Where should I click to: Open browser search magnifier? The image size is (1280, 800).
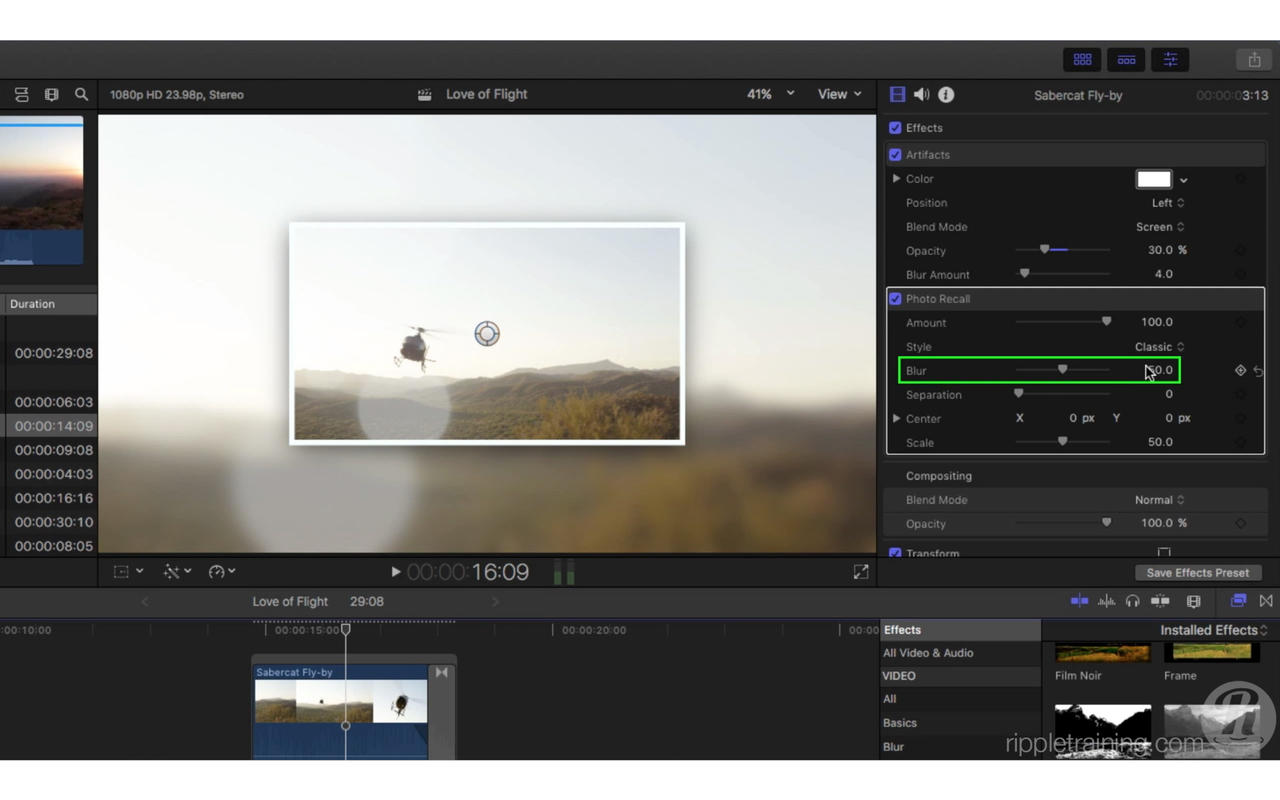(81, 95)
